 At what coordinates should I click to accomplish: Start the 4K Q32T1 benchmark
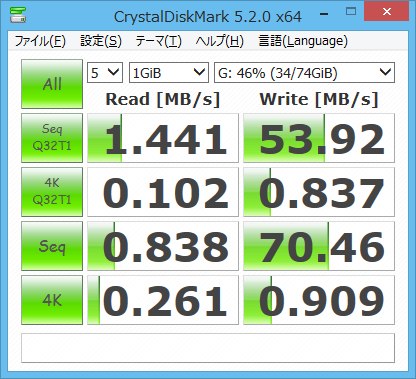pos(52,192)
